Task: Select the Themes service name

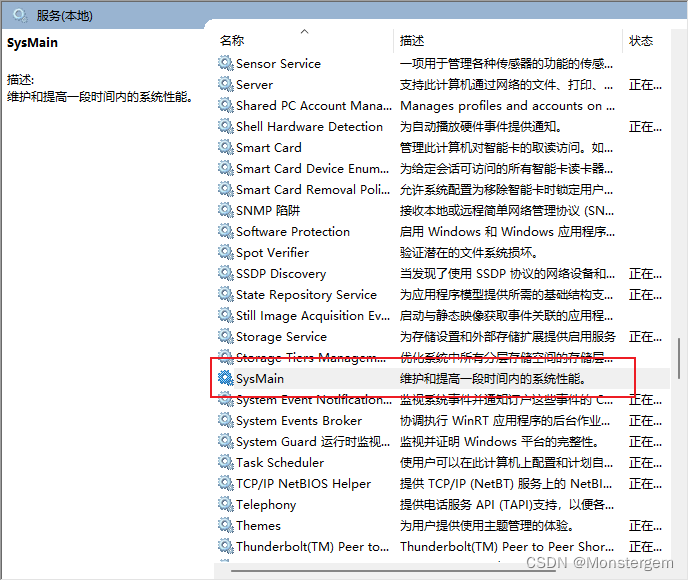Action: click(x=258, y=526)
